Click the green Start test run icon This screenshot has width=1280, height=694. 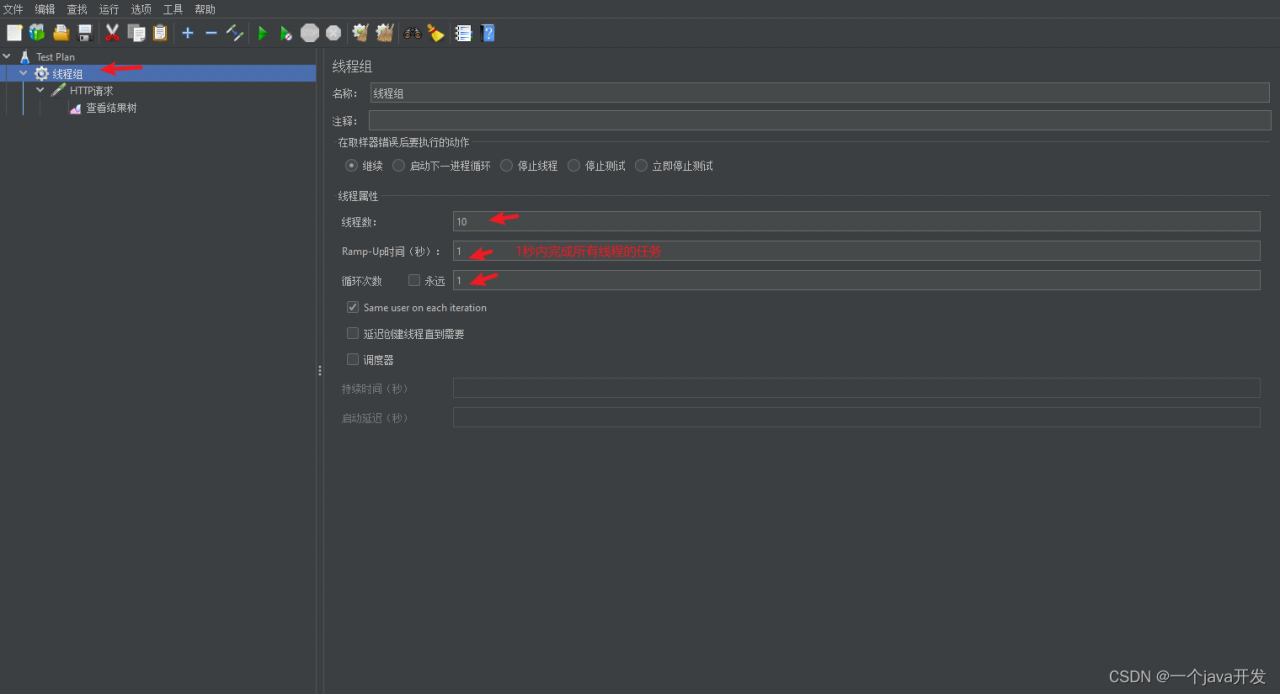coord(262,33)
